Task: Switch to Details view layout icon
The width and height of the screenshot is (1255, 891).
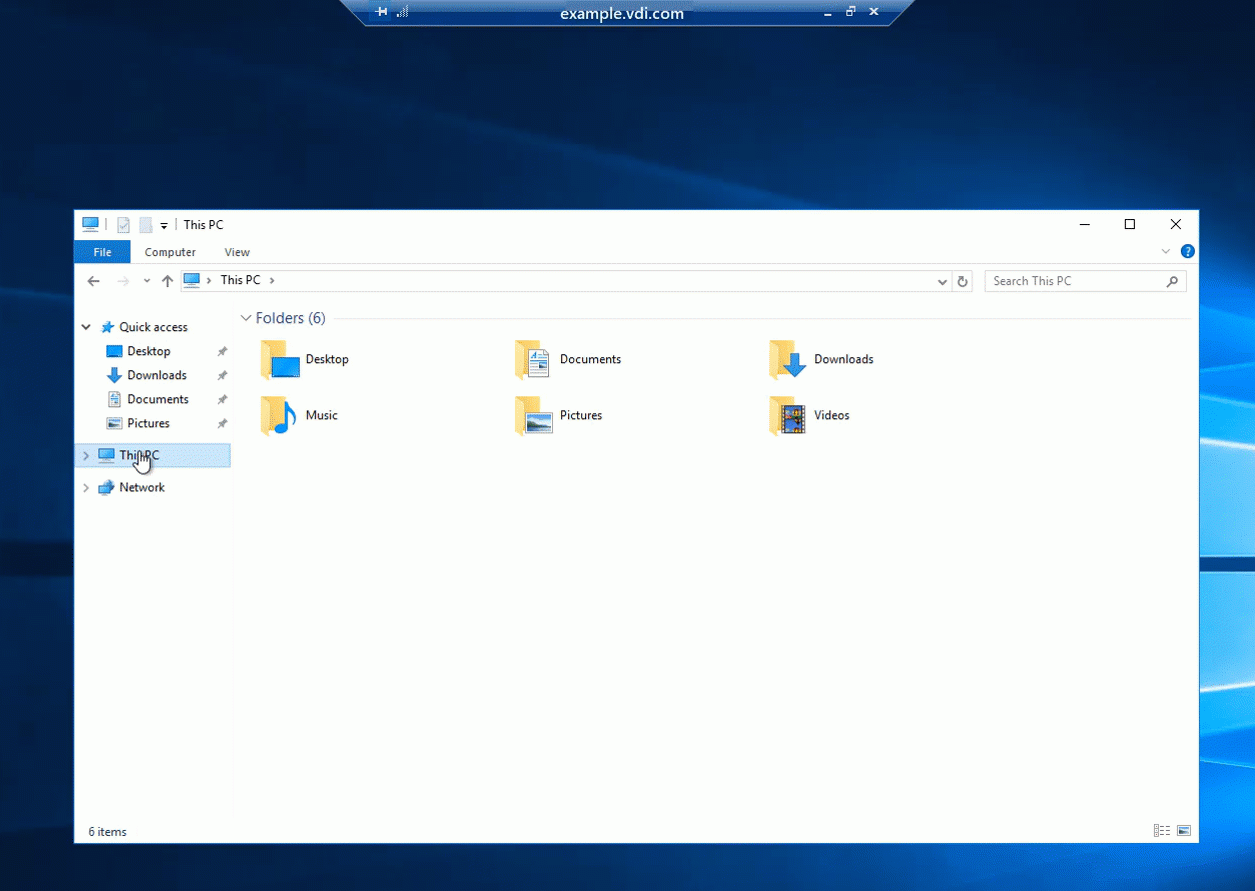Action: point(1162,831)
